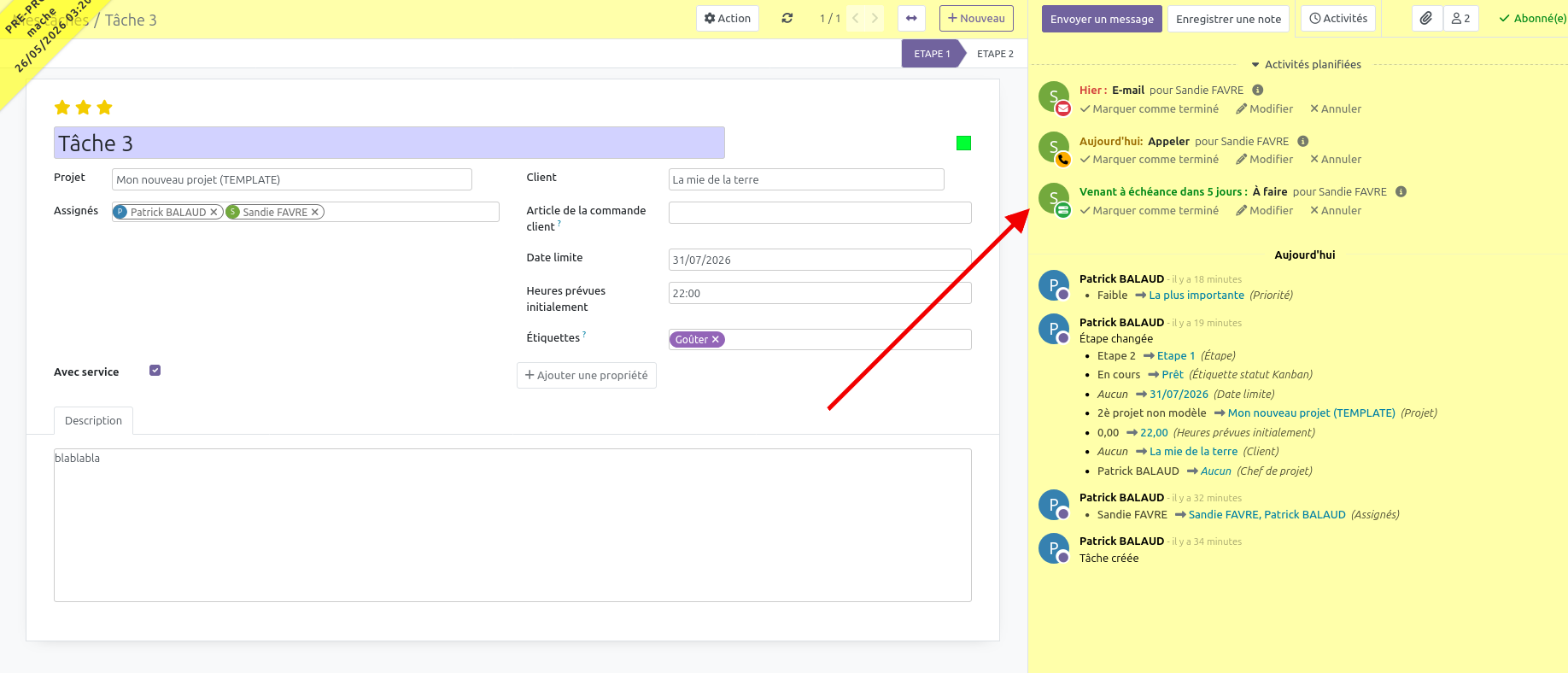Image resolution: width=1568 pixels, height=673 pixels.
Task: Open the Étiquettes help tooltip mark
Action: tap(584, 335)
